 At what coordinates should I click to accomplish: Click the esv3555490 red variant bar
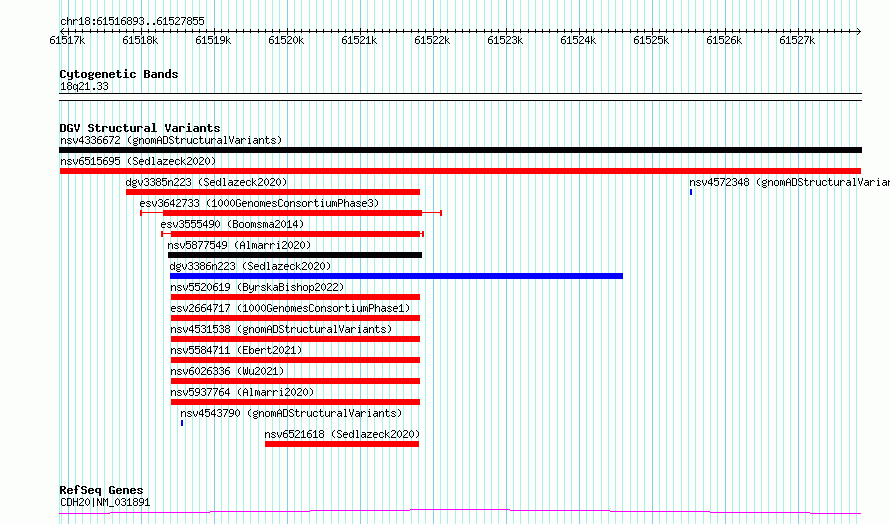click(x=295, y=234)
